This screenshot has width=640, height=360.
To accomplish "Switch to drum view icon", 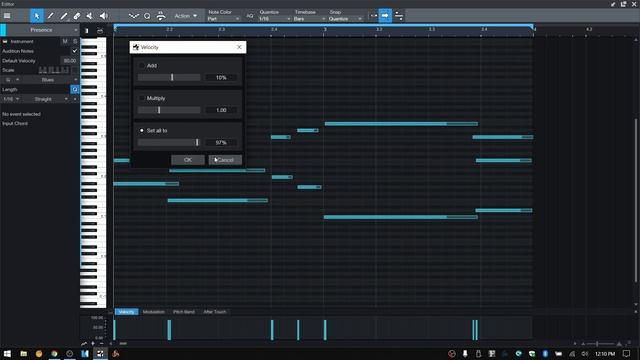I will tap(100, 31).
